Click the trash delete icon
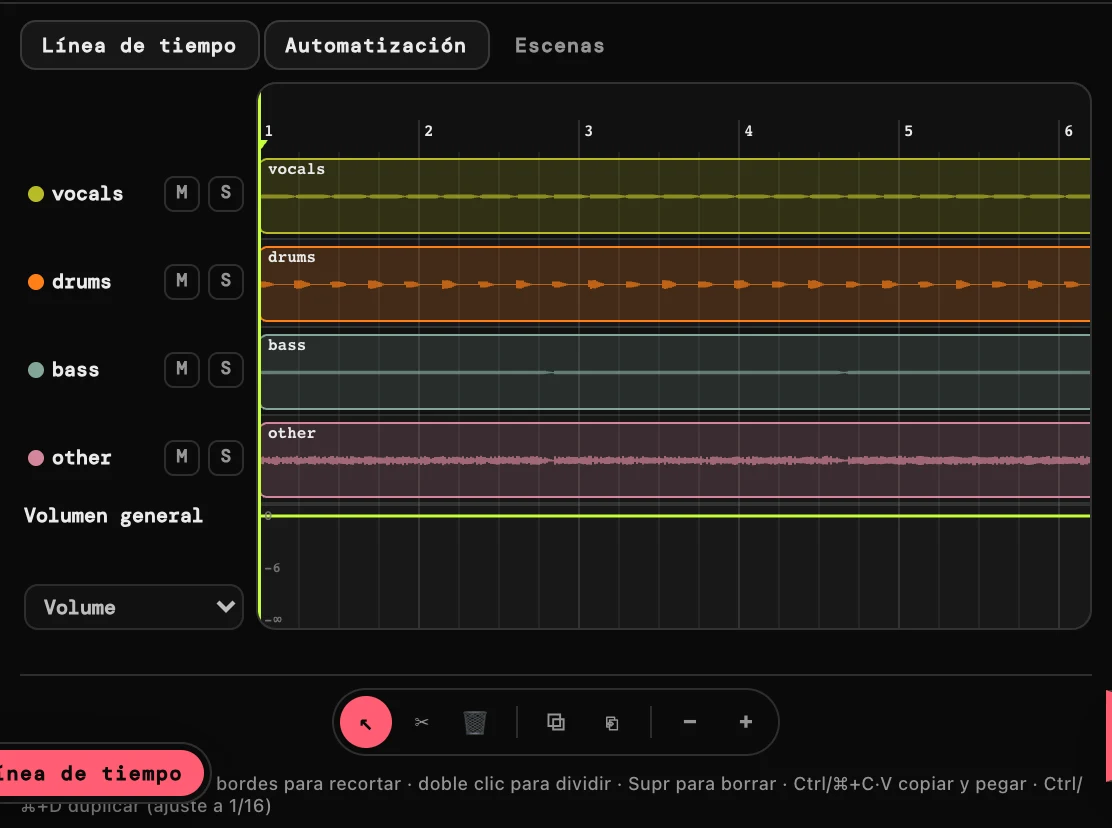This screenshot has width=1112, height=828. 474,722
